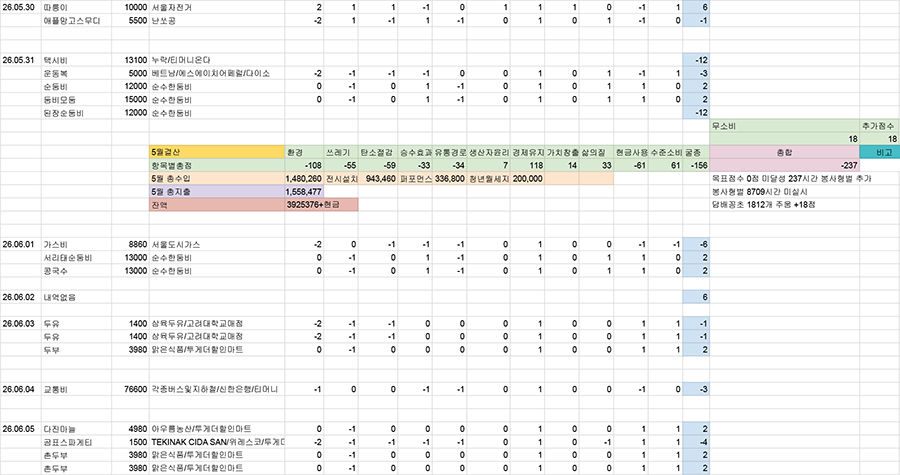Select the red 잔액 label cell
Viewport: 900px width, 475px height.
click(217, 205)
